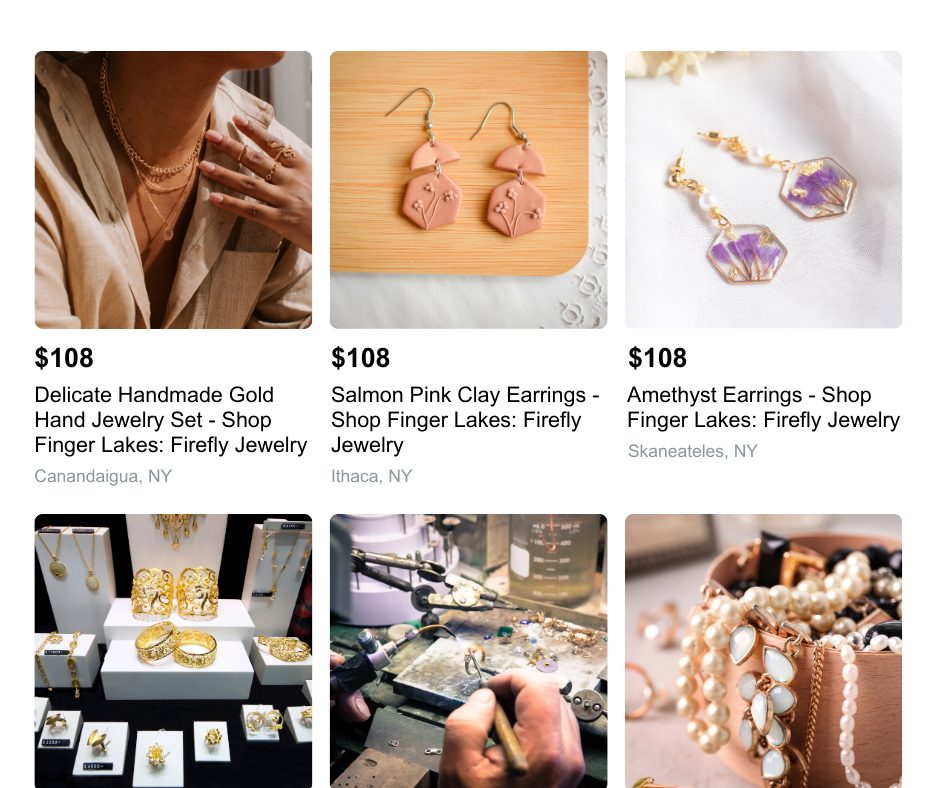The image size is (940, 788).
Task: Click the Ithaca, NY location text
Action: pyautogui.click(x=371, y=476)
